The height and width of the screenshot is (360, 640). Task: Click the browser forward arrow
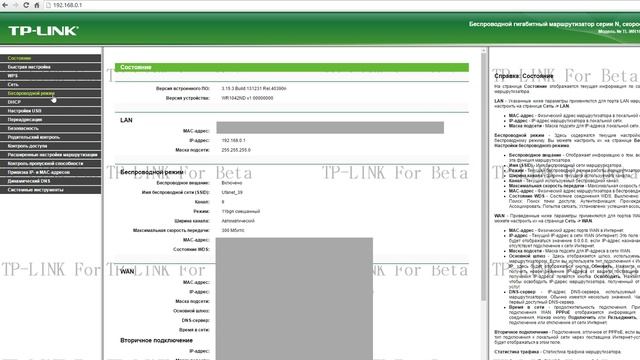coord(16,5)
